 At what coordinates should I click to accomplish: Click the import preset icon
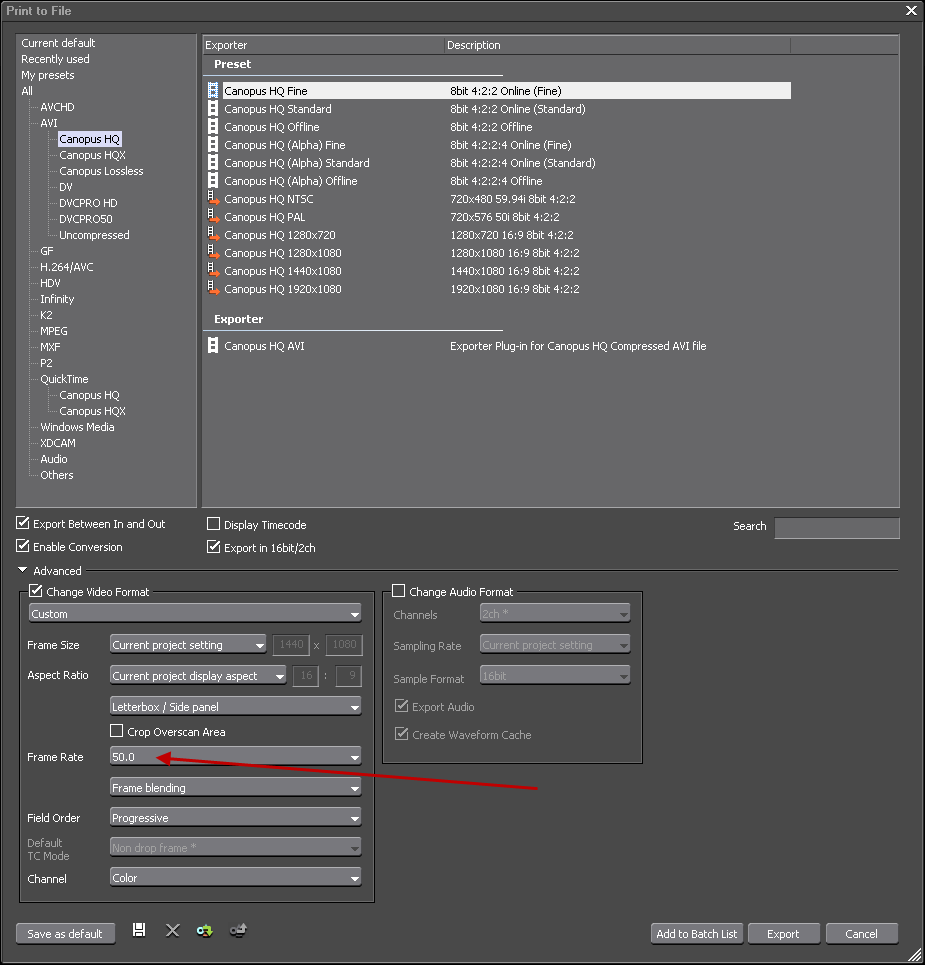point(204,930)
